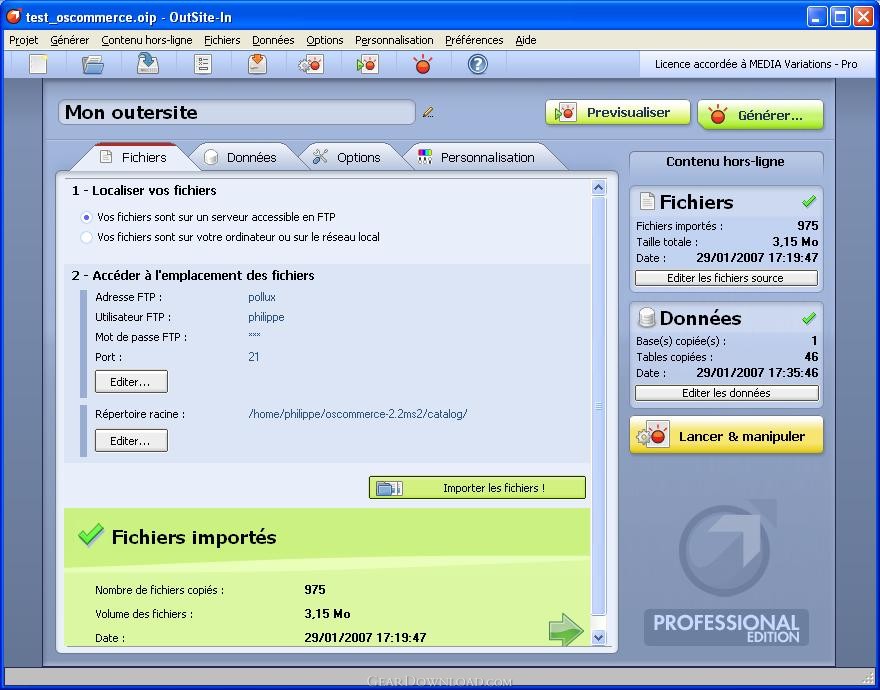880x690 pixels.
Task: Click the pencil icon to rename project
Action: tap(428, 112)
